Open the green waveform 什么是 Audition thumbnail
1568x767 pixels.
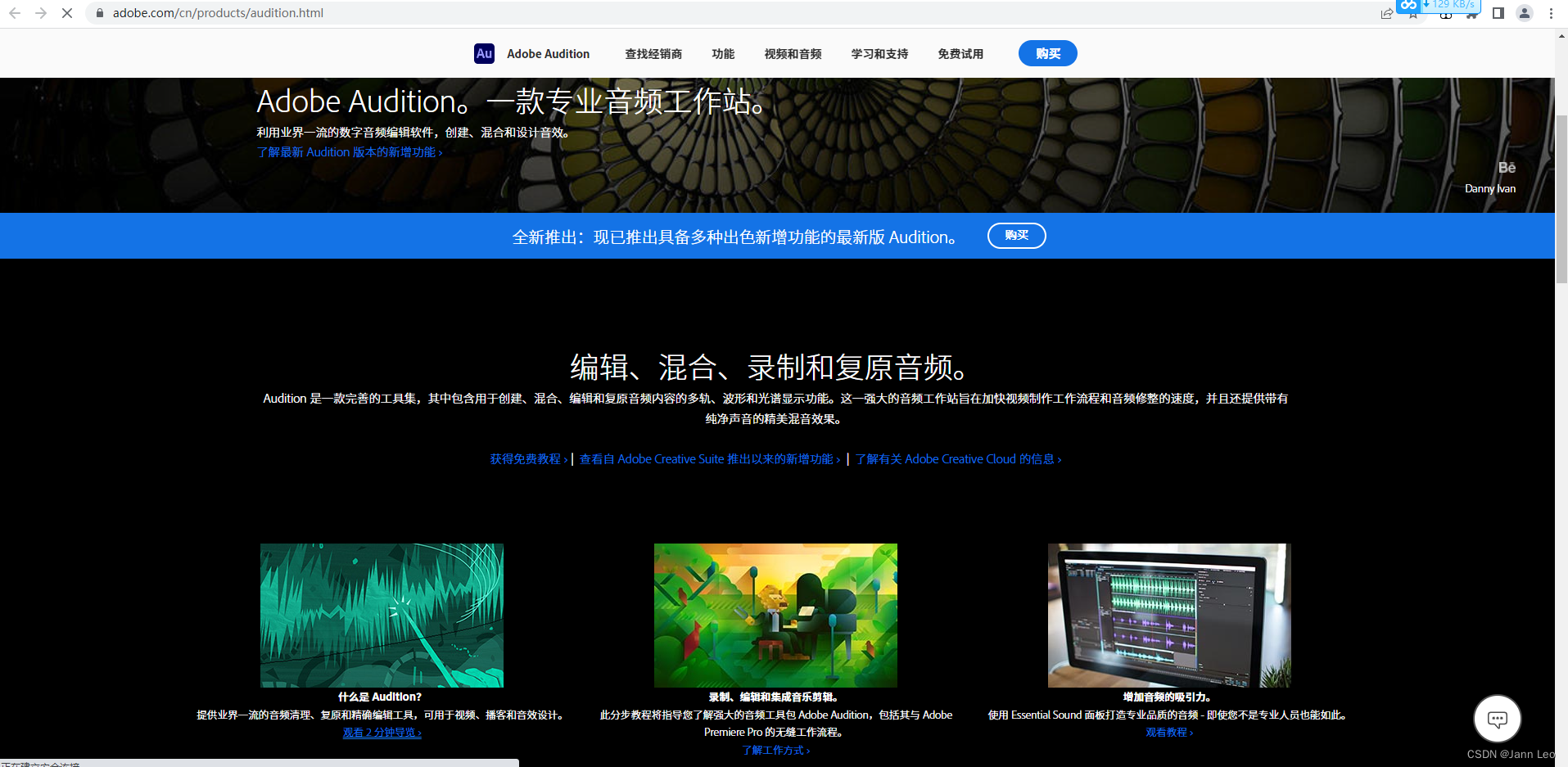382,616
